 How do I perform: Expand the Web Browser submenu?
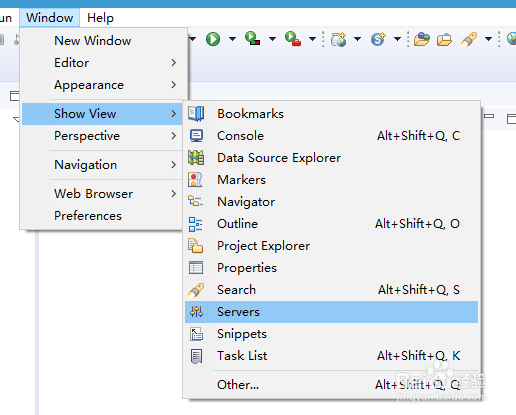(102, 194)
